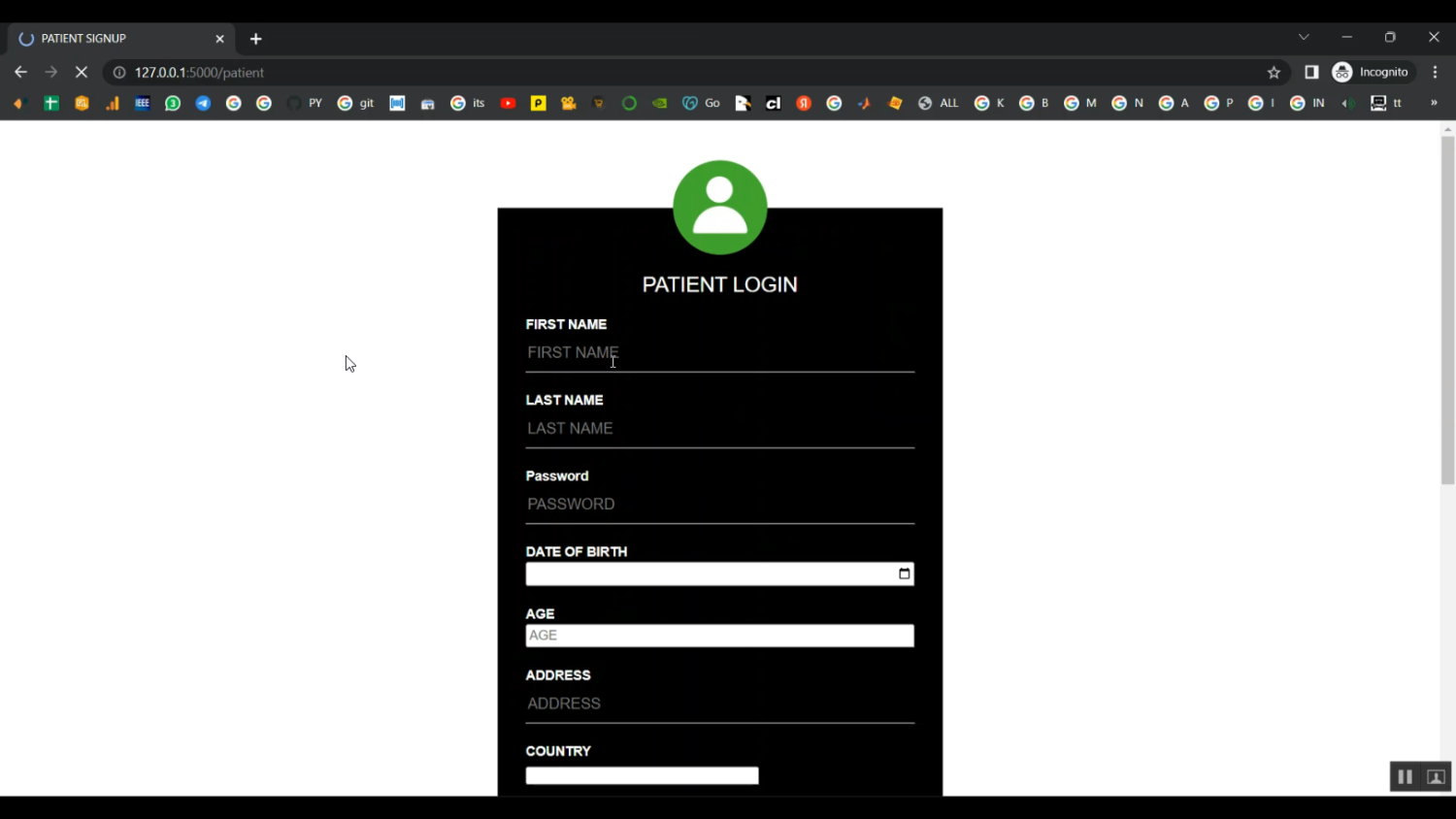Open the IEEE bookmark
This screenshot has height=819, width=1456.
142,103
